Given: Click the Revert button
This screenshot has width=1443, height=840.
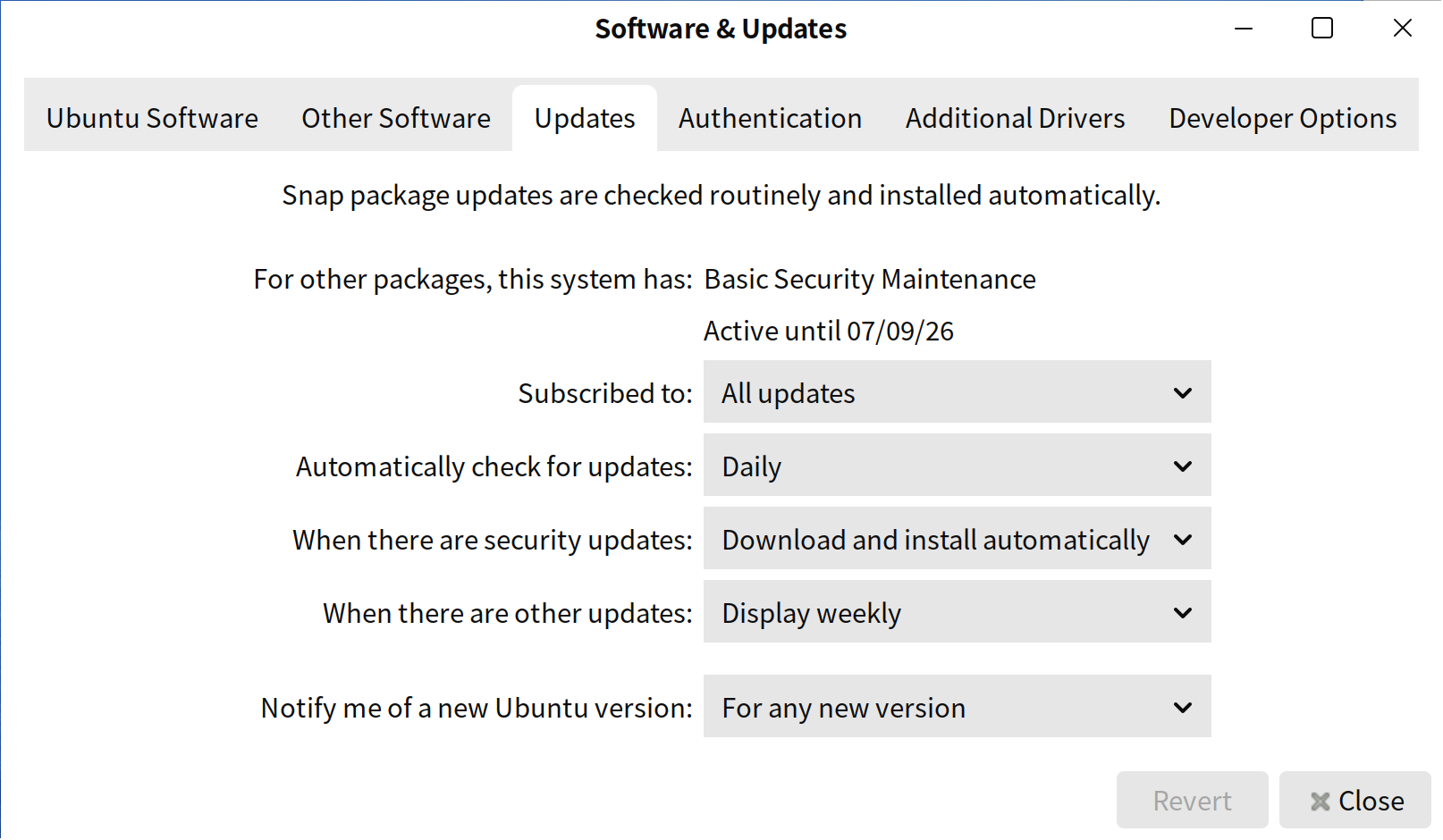Looking at the screenshot, I should pos(1192,800).
